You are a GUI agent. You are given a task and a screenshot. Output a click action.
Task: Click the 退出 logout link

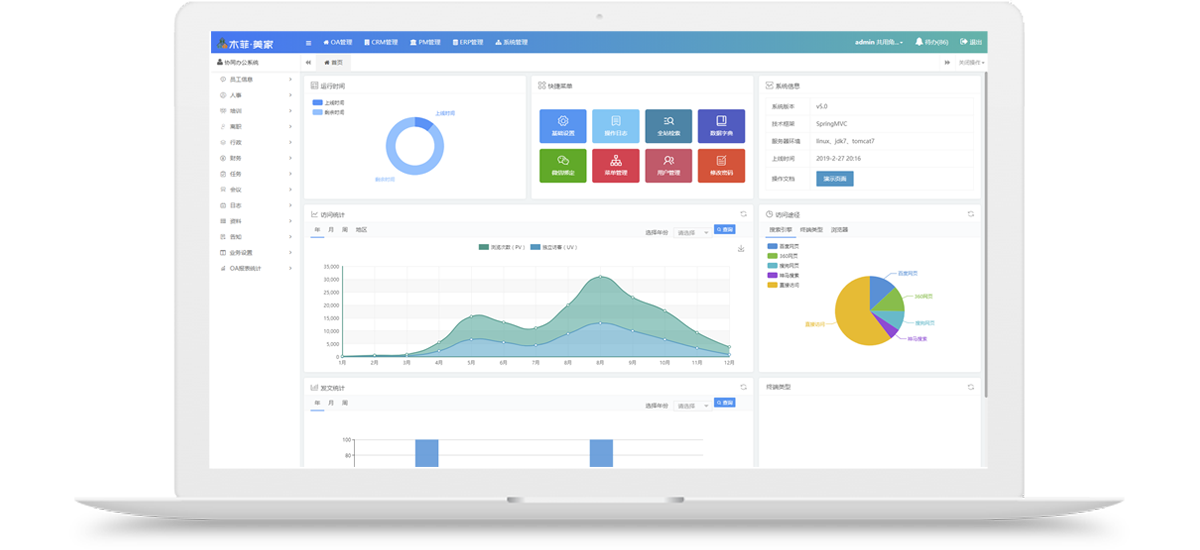coord(970,42)
